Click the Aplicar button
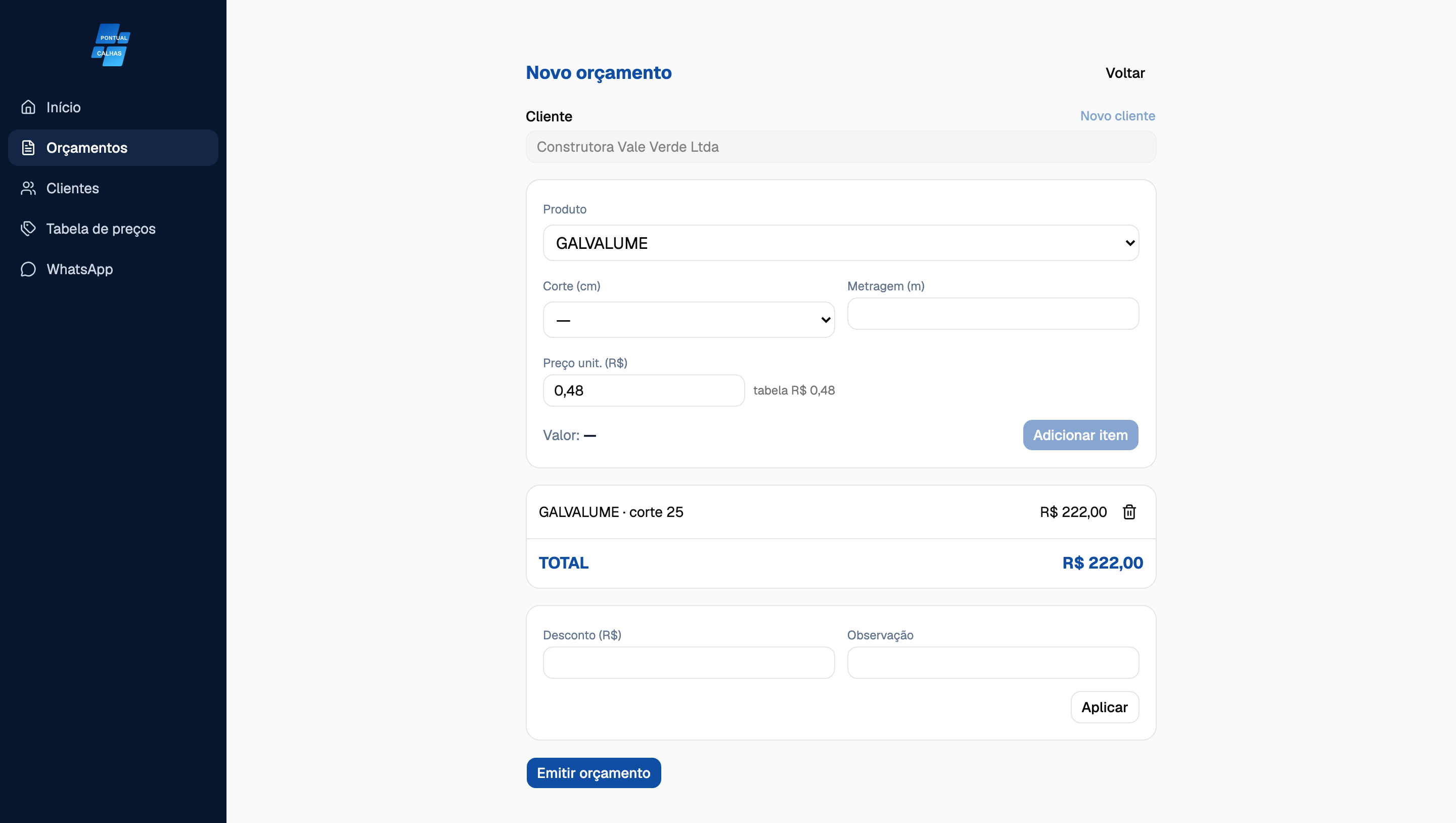This screenshot has width=1456, height=823. pos(1105,707)
